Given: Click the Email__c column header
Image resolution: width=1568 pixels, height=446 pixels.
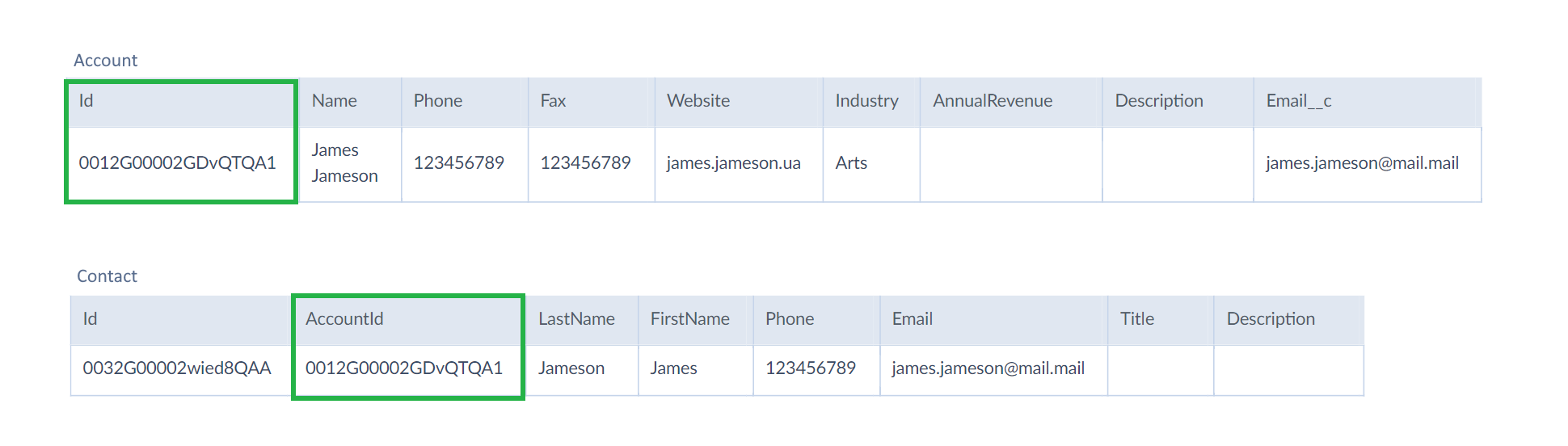Looking at the screenshot, I should coord(1368,102).
